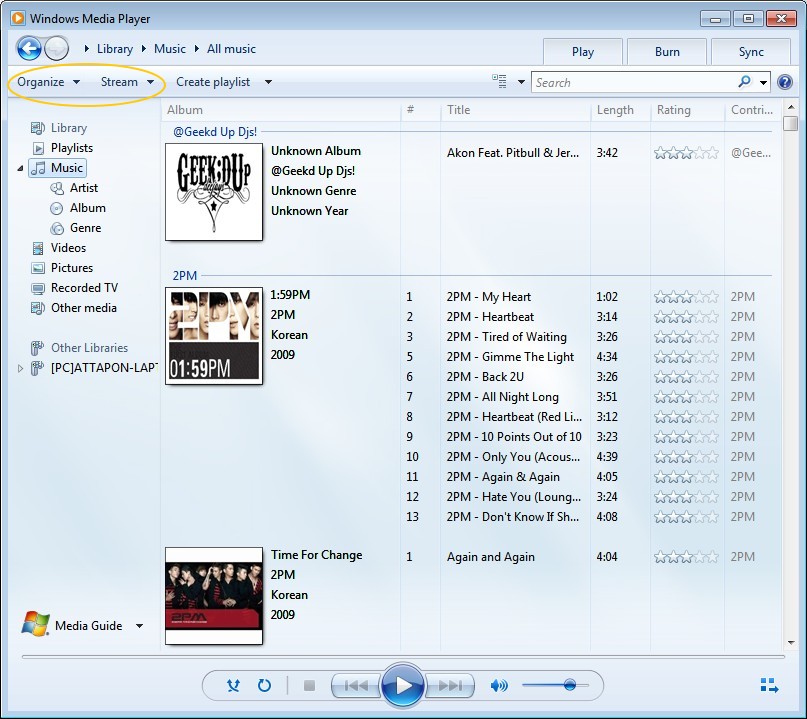Toggle shuffle mode
The width and height of the screenshot is (807, 719).
click(x=233, y=686)
